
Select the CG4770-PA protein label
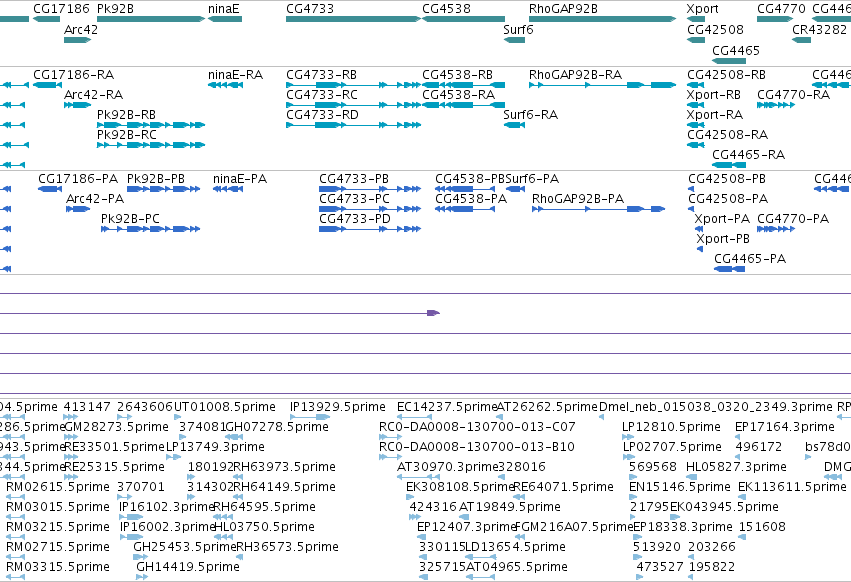coord(793,218)
